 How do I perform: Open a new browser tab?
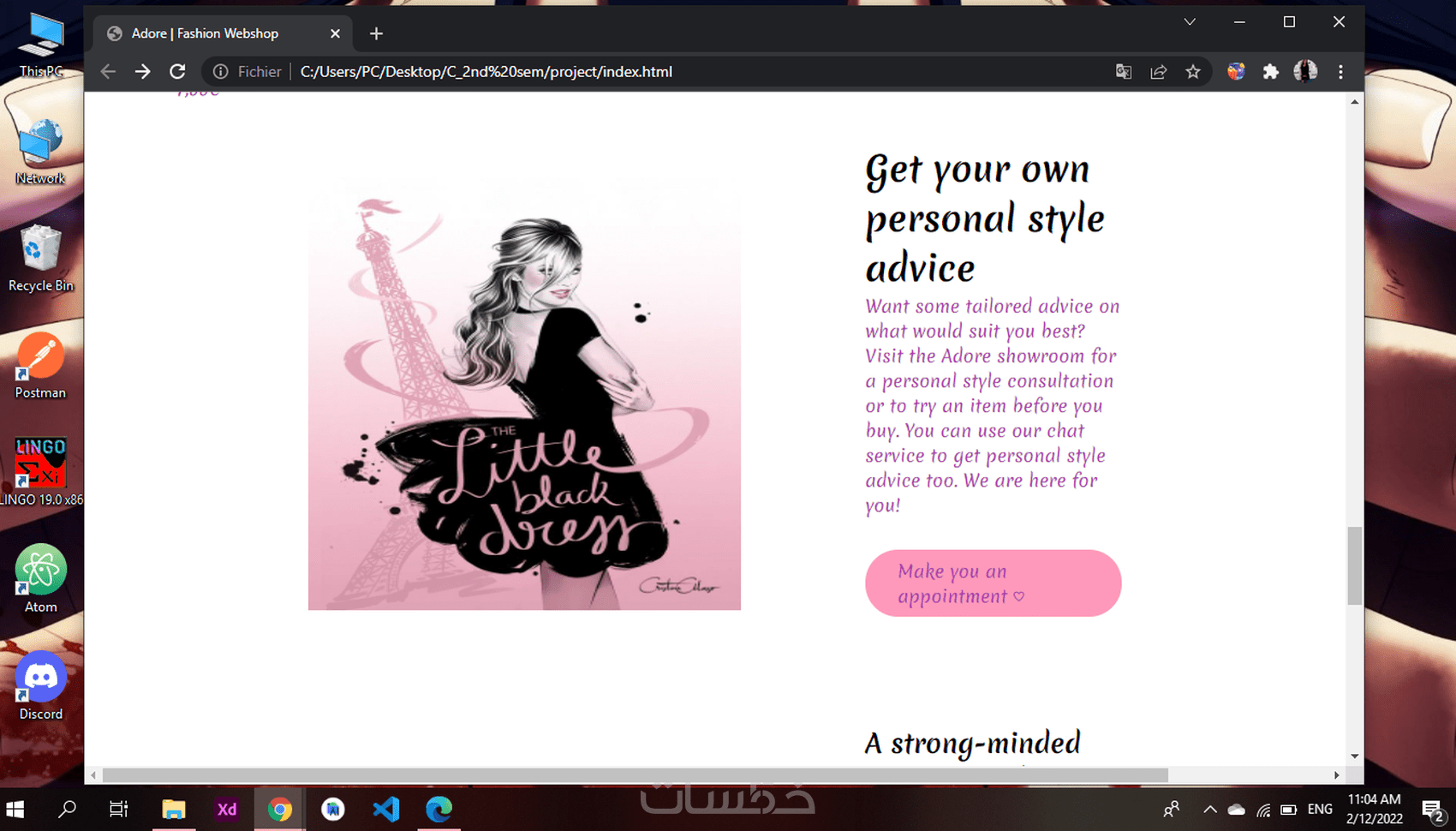point(376,33)
